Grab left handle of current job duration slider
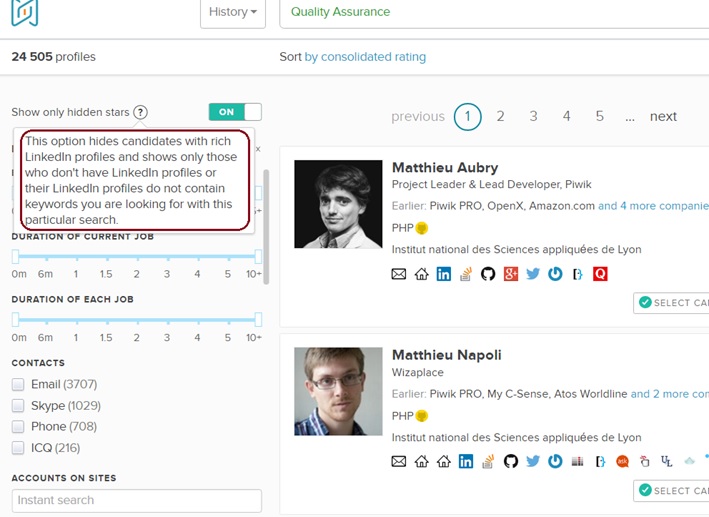This screenshot has width=709, height=517. coord(15,256)
